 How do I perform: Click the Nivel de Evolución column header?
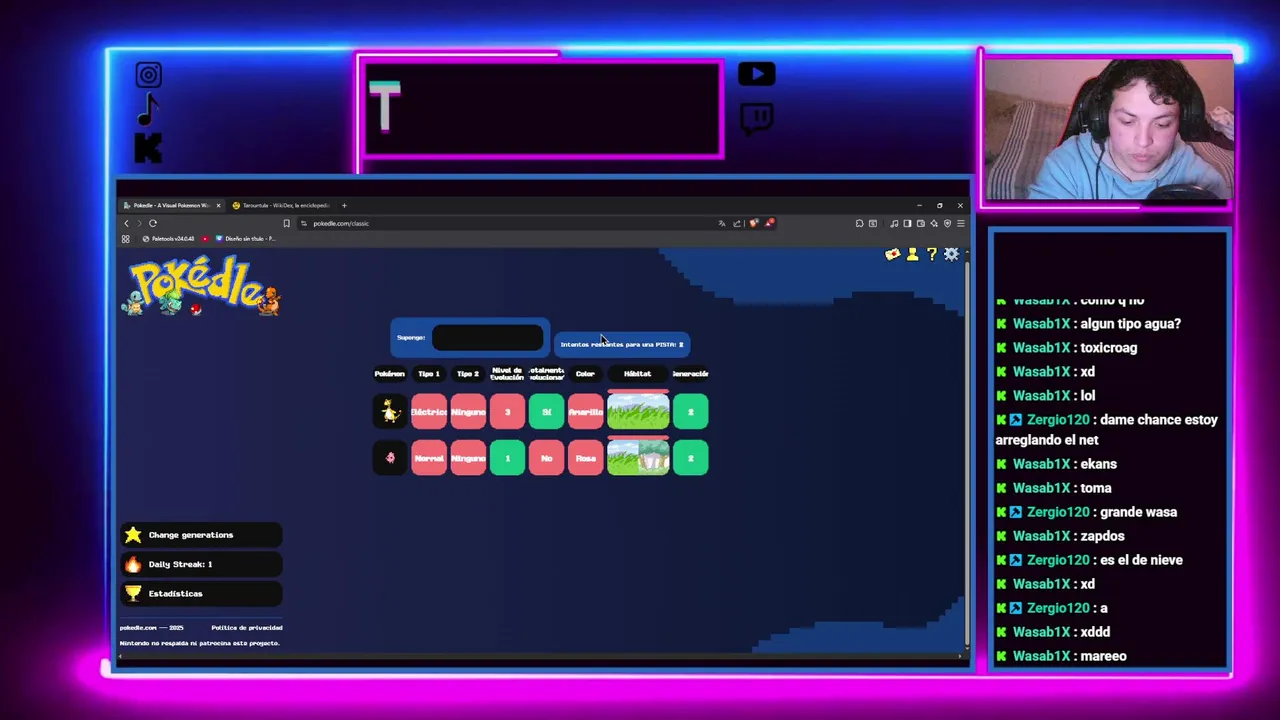click(507, 374)
